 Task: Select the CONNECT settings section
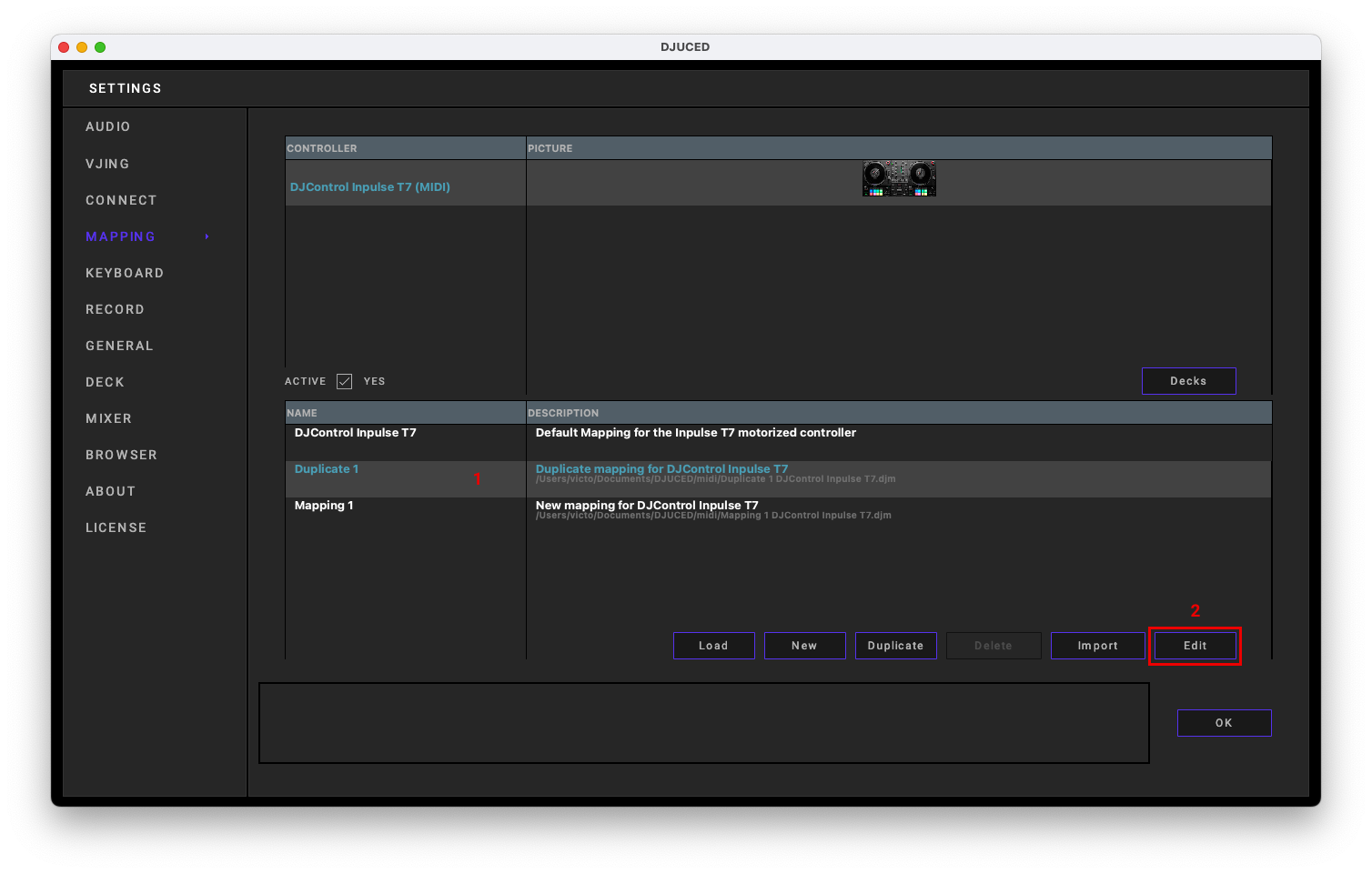[121, 200]
